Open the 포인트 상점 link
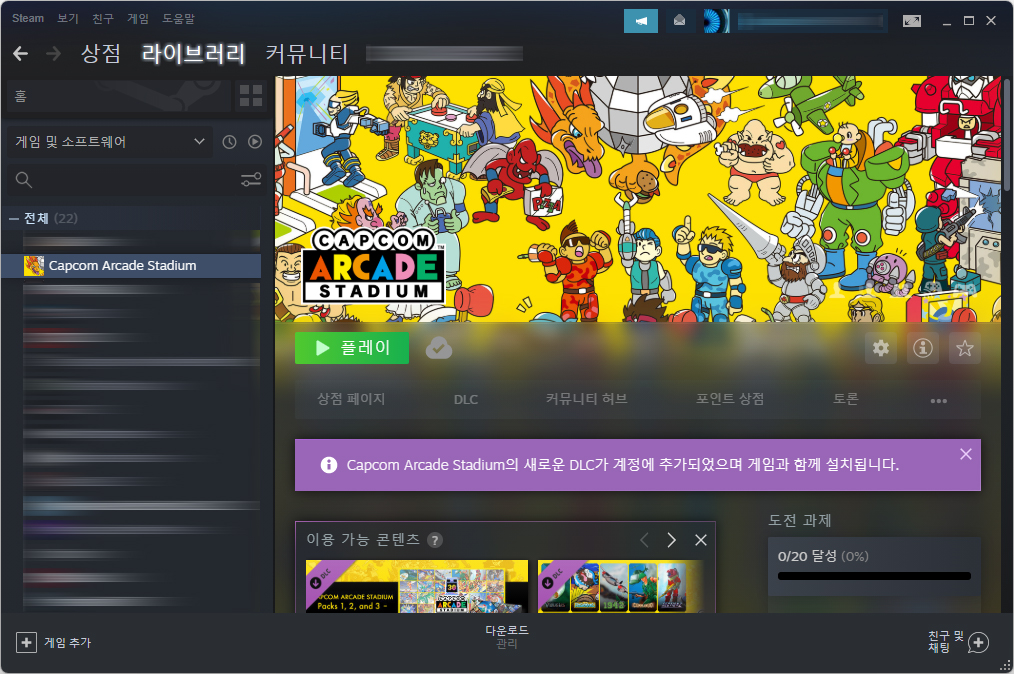 click(x=730, y=399)
